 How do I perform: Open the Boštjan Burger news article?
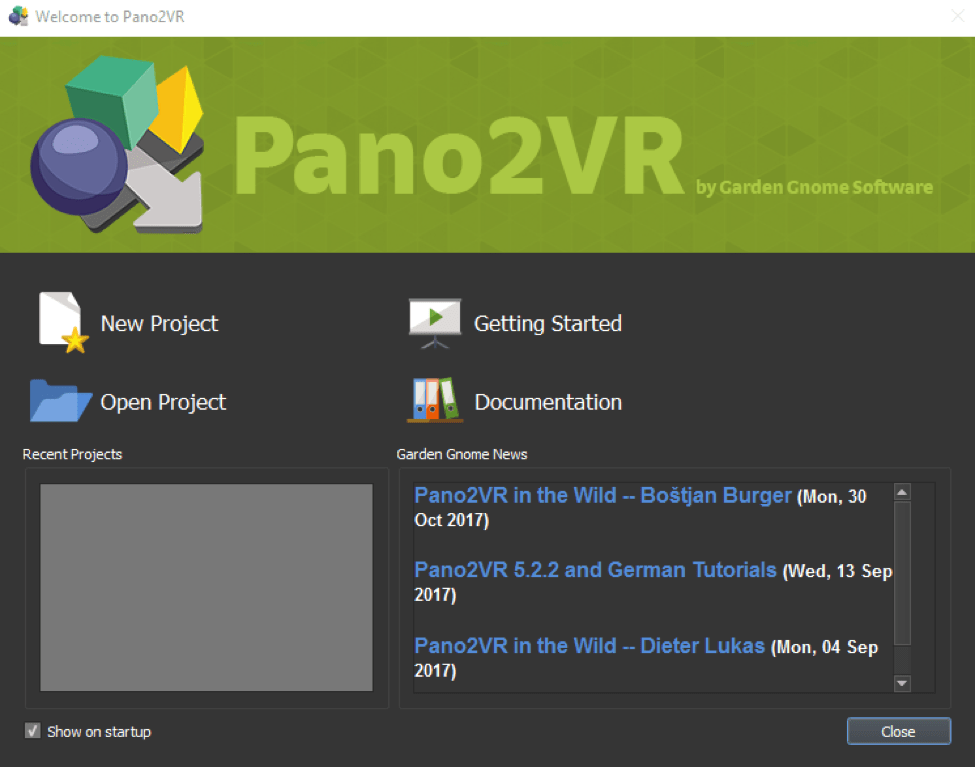click(x=600, y=495)
